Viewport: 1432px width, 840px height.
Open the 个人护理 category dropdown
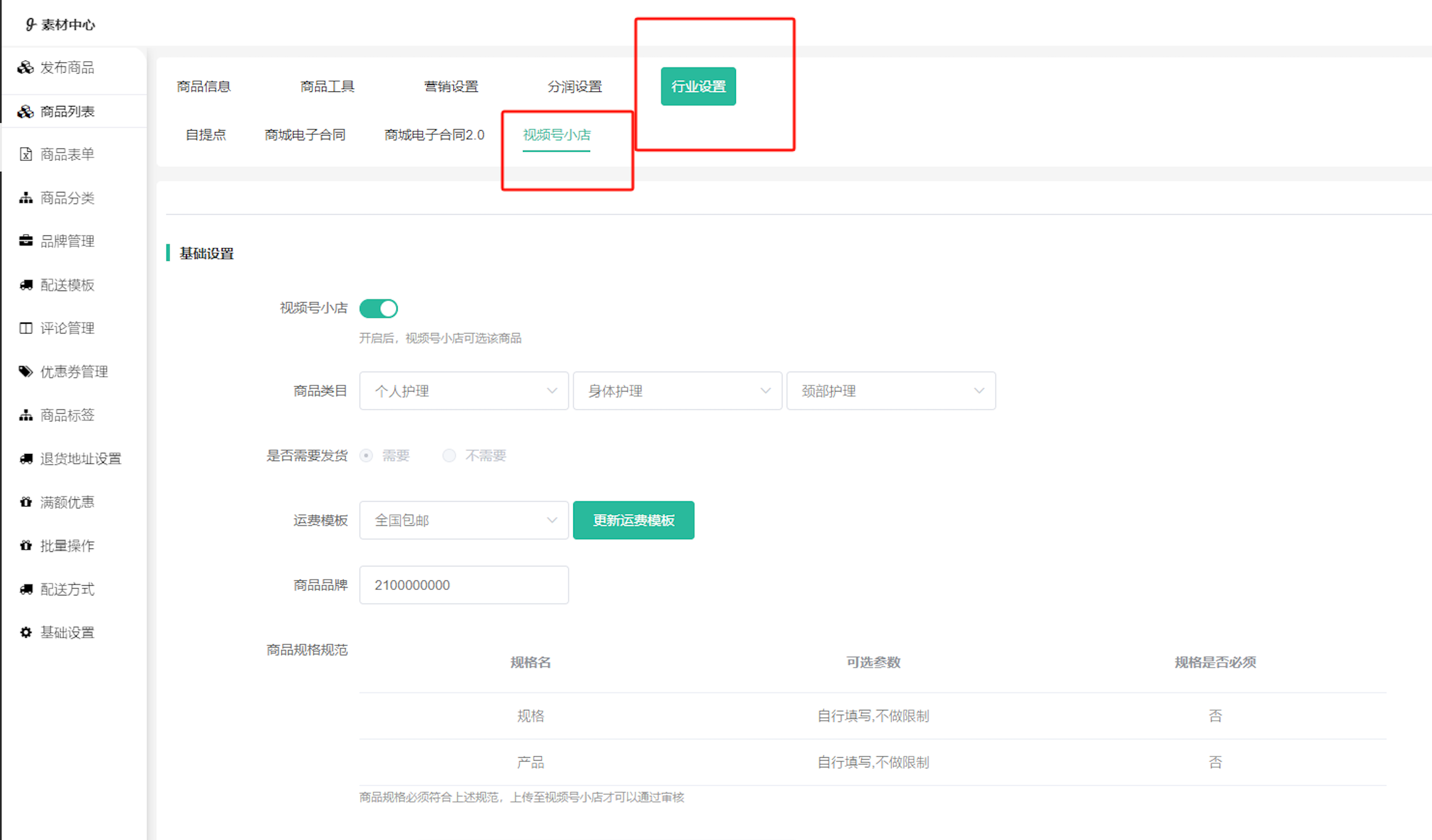464,391
